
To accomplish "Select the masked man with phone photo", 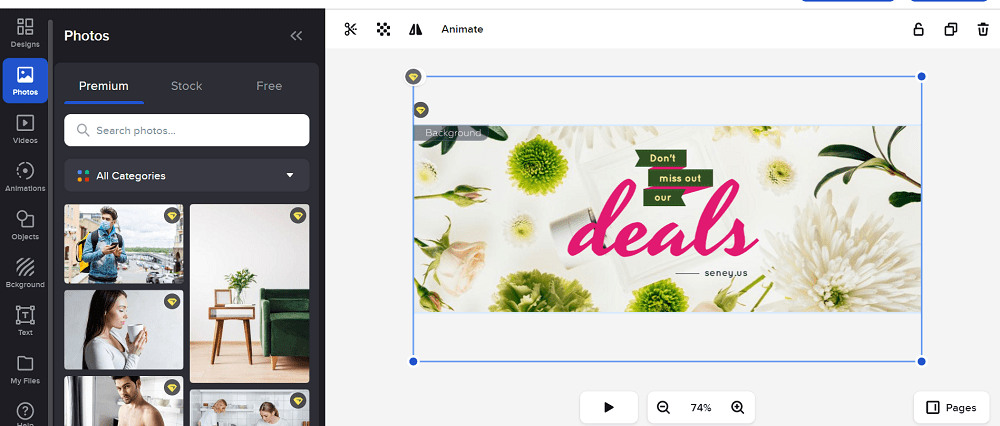I will tap(124, 244).
